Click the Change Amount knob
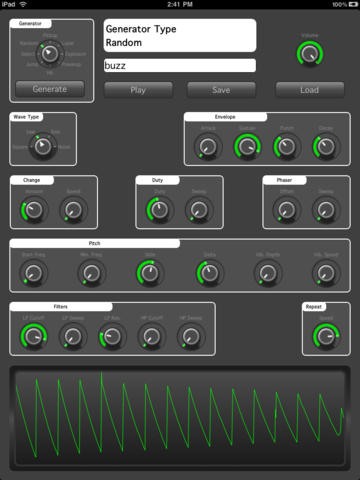The width and height of the screenshot is (360, 480). pos(34,210)
